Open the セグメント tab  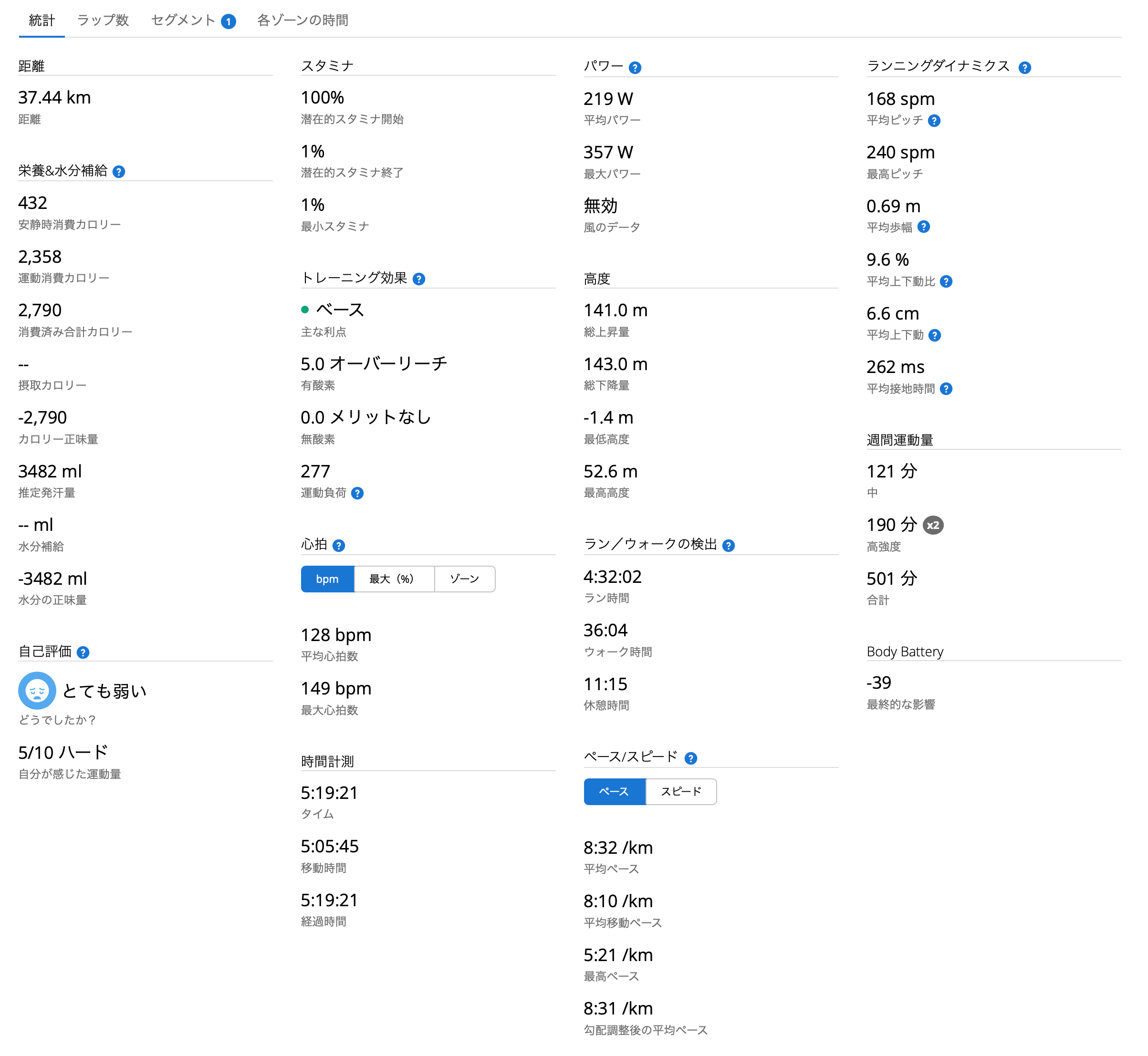pos(183,21)
